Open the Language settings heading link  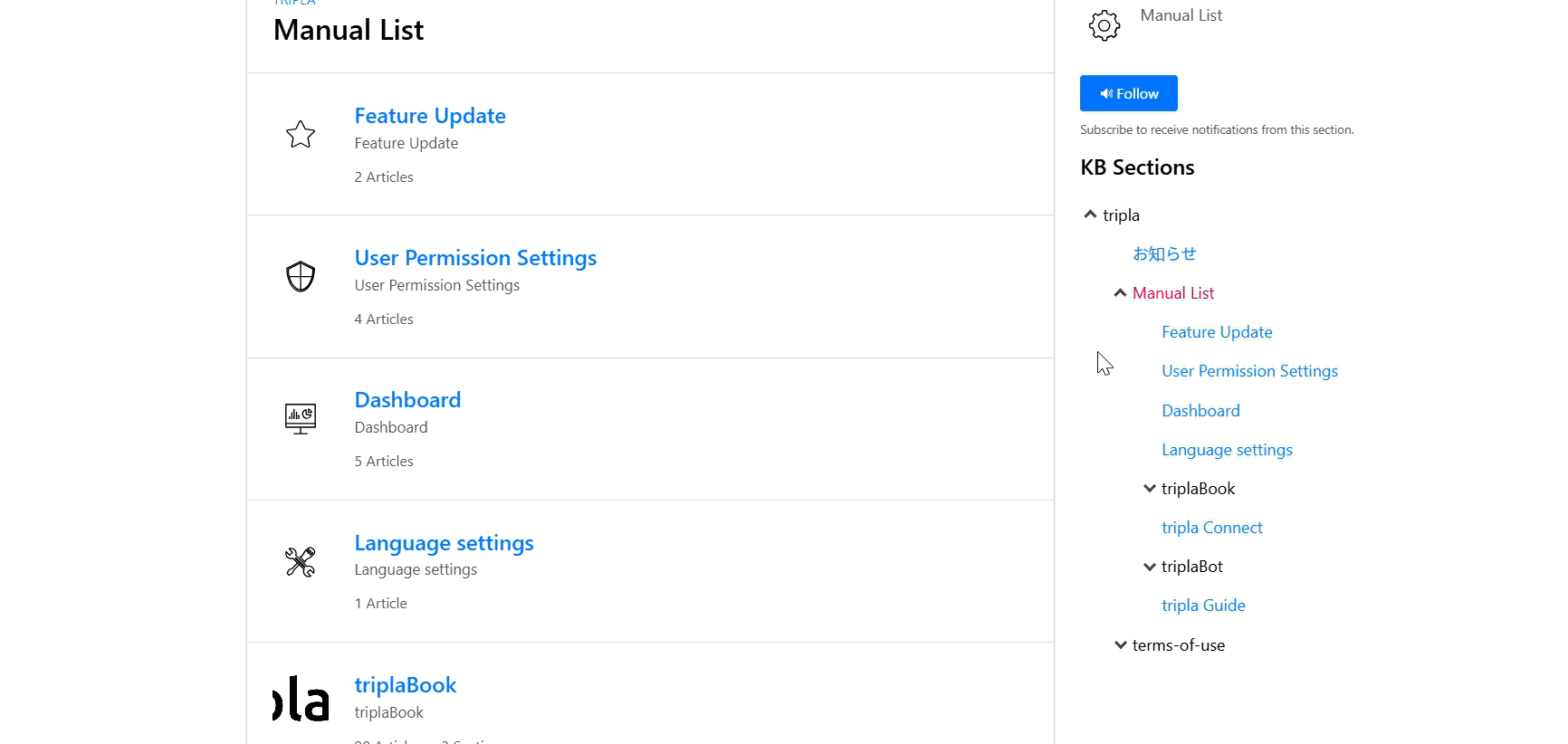coord(444,543)
